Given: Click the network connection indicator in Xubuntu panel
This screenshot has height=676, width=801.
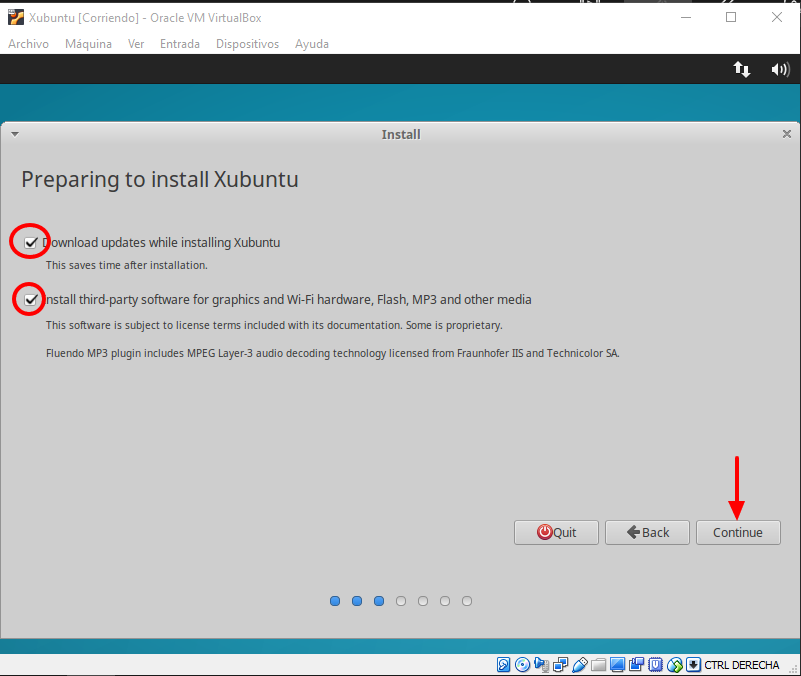Looking at the screenshot, I should click(x=742, y=69).
